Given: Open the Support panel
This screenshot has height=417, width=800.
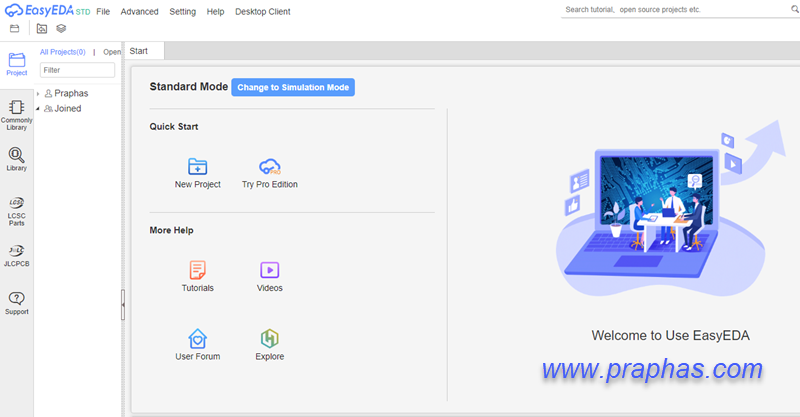Looking at the screenshot, I should coord(16,303).
